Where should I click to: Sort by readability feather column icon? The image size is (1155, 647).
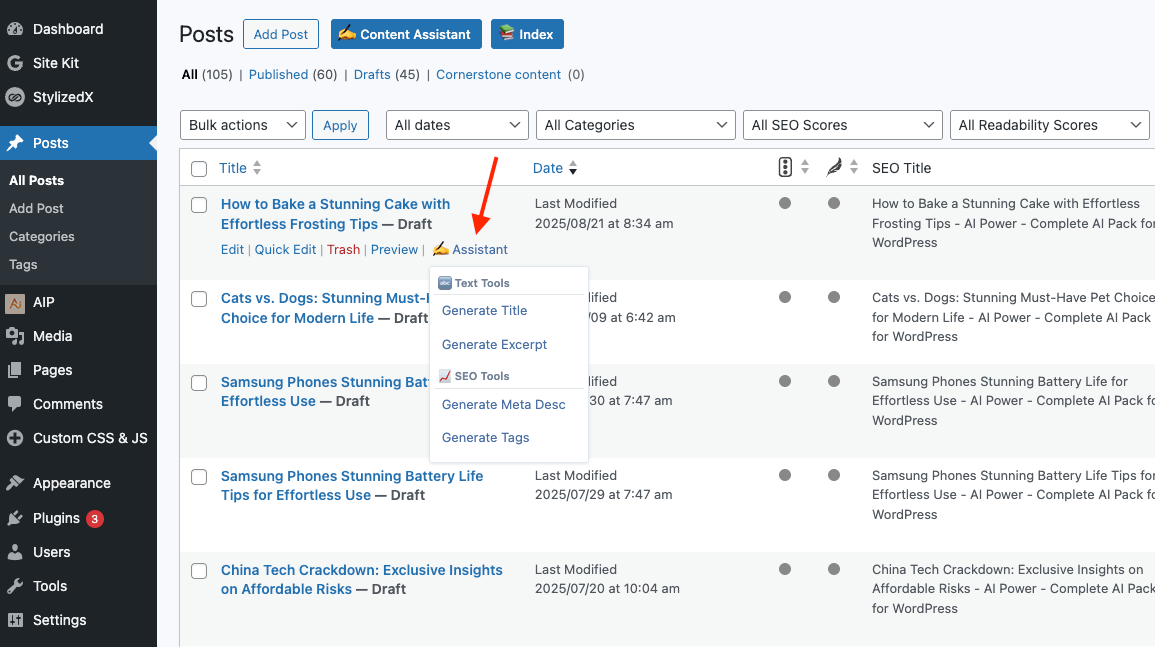(x=834, y=167)
